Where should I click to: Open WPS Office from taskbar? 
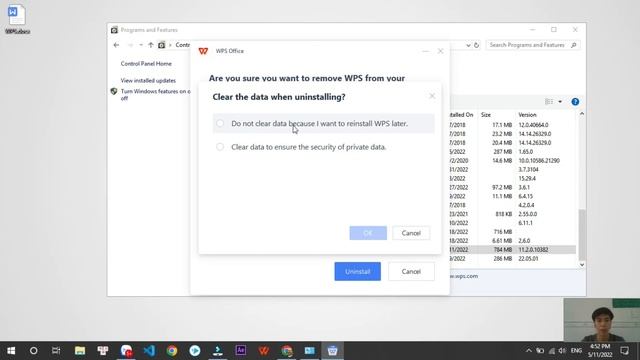coord(264,351)
